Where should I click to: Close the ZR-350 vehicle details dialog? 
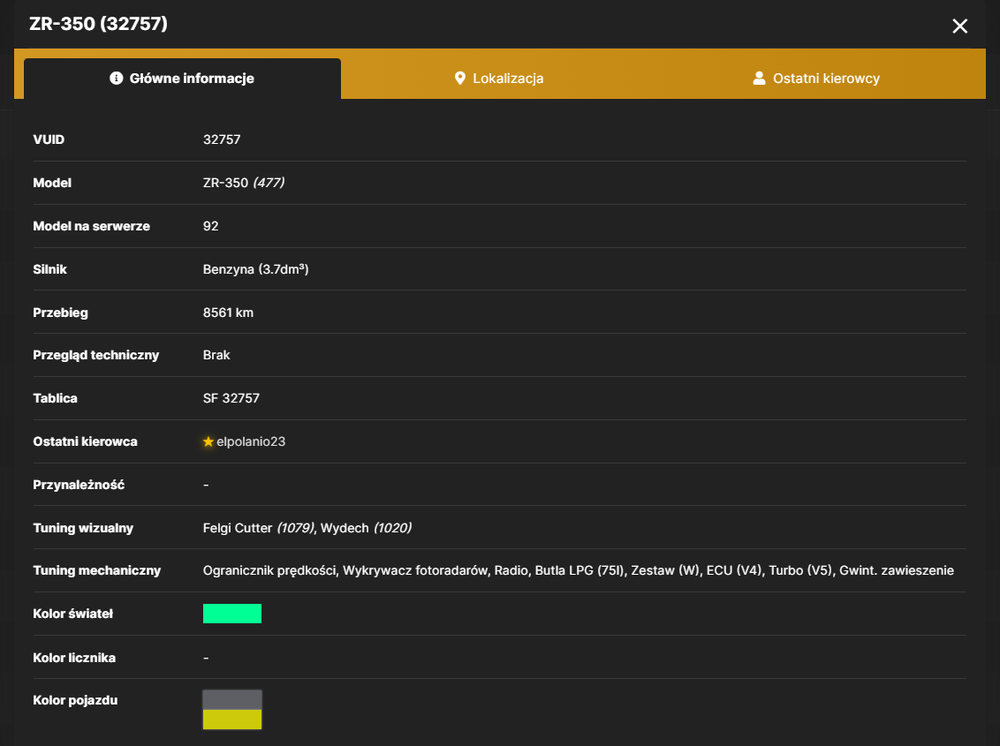click(x=959, y=26)
